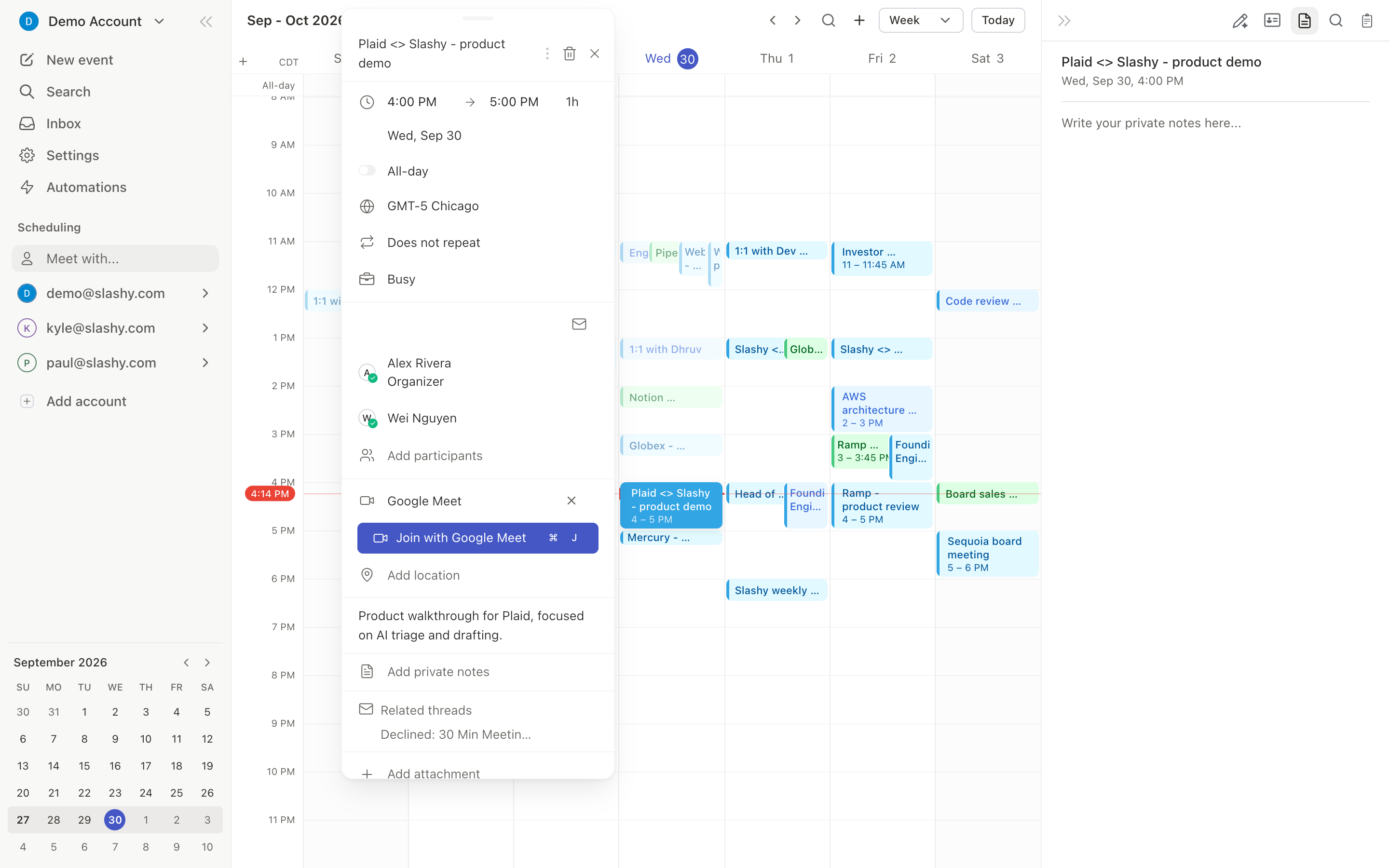Viewport: 1389px width, 868px height.
Task: Select 15 in the mini calendar
Action: (84, 766)
